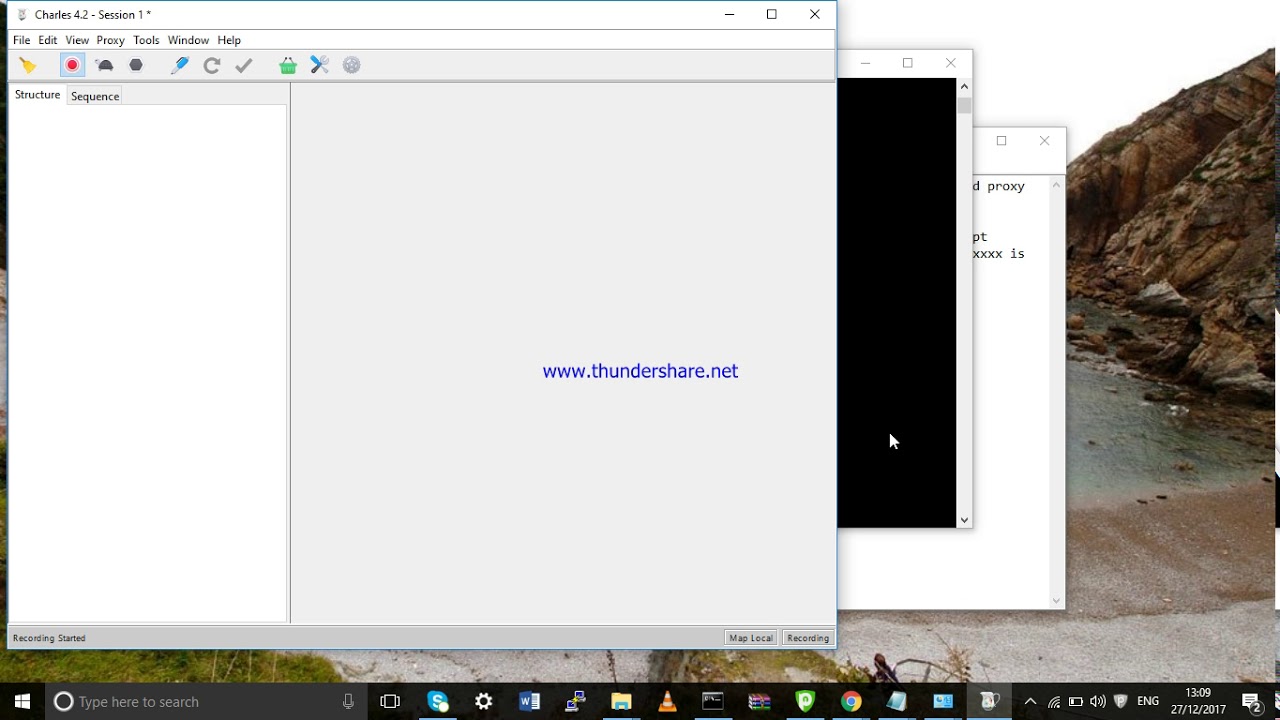Toggle the red Record button in Charles toolbar

(72, 65)
